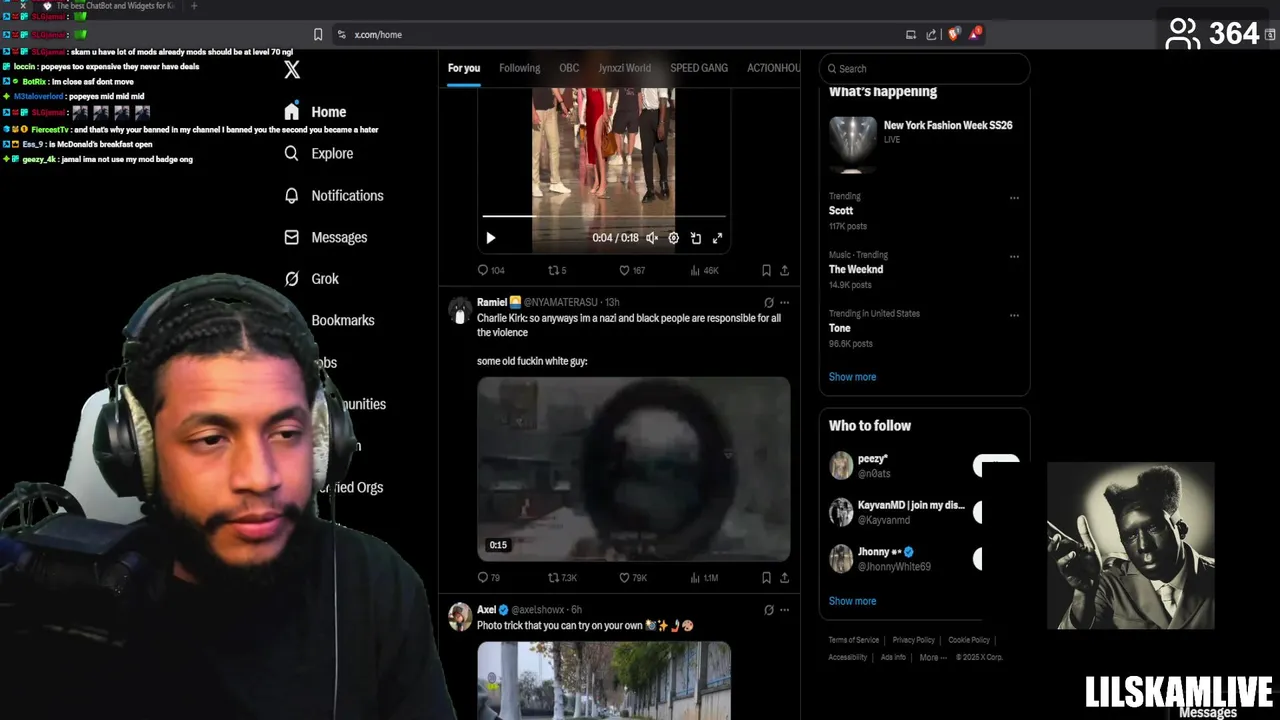The image size is (1280, 720).
Task: Open trending topic The Weeknd
Action: 856,269
